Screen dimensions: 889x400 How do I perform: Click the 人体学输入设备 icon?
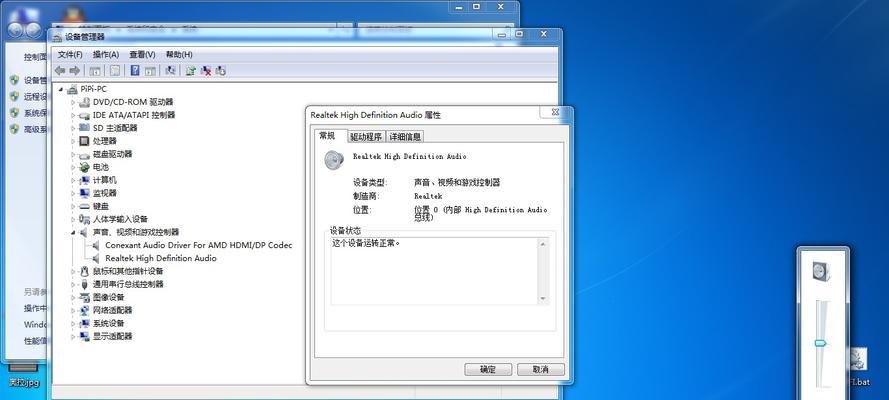click(x=84, y=219)
